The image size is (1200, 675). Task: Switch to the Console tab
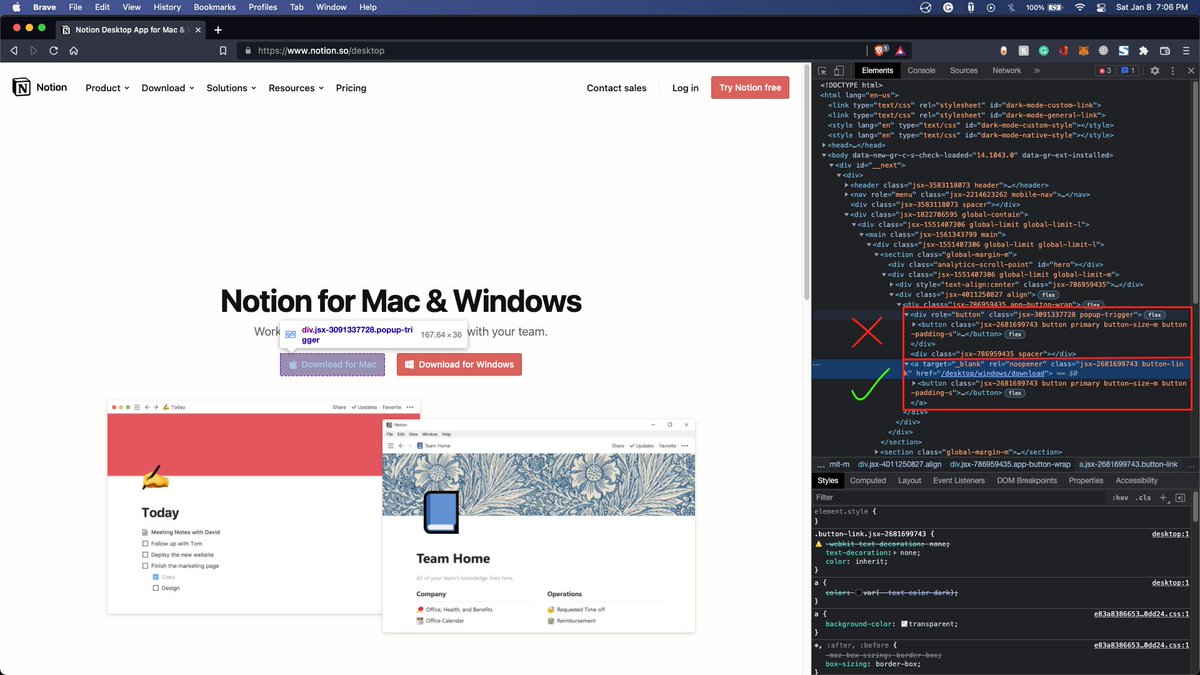pyautogui.click(x=921, y=71)
